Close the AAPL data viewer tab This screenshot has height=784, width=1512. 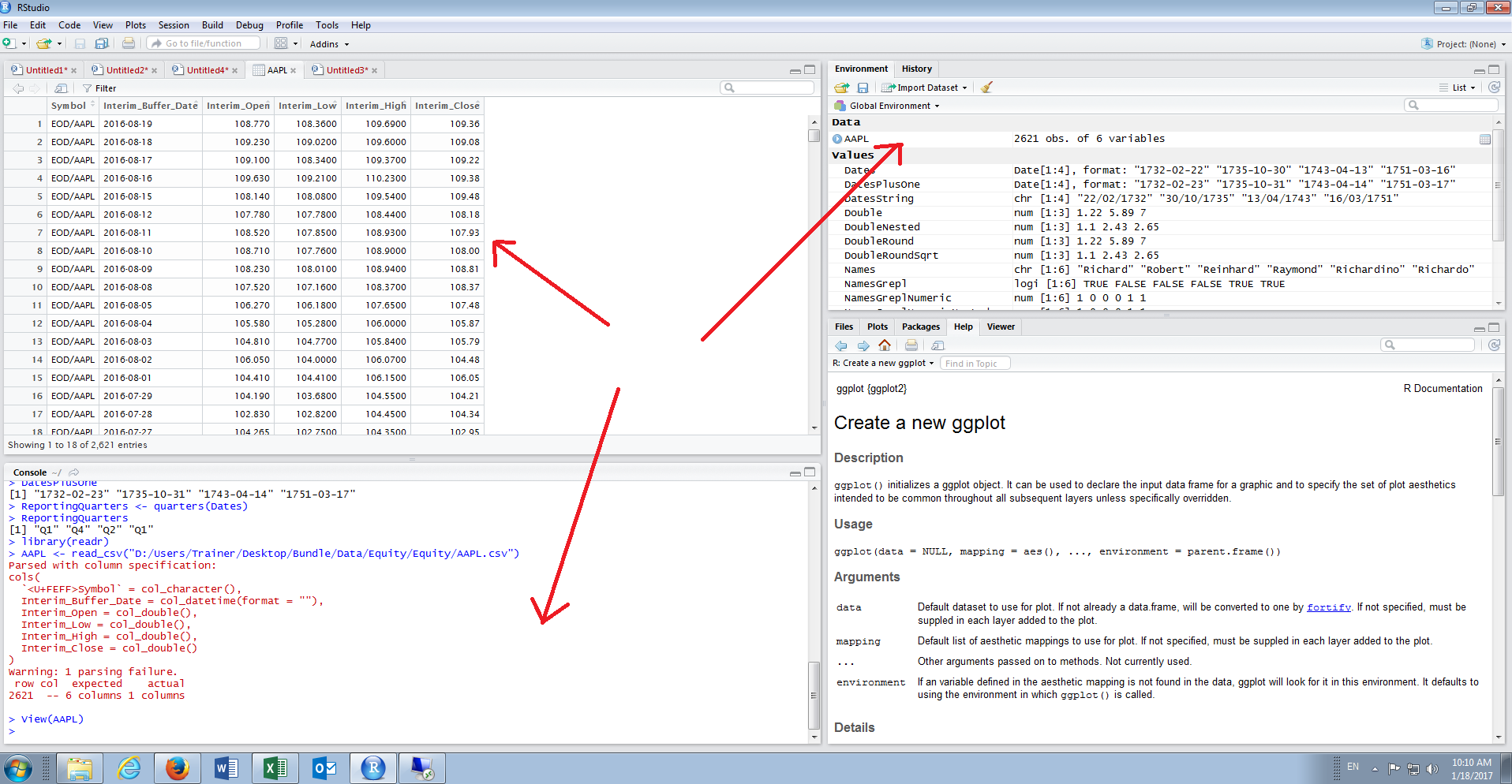point(293,71)
